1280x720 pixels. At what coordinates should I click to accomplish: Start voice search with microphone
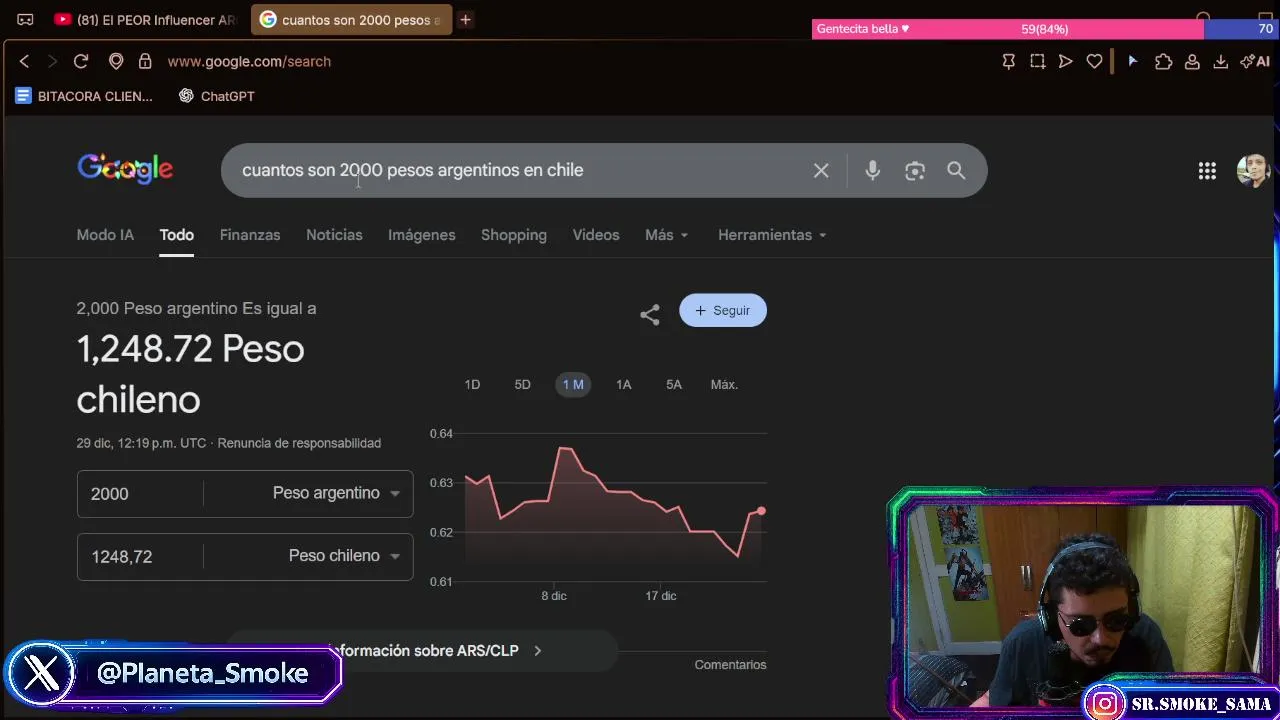[873, 171]
